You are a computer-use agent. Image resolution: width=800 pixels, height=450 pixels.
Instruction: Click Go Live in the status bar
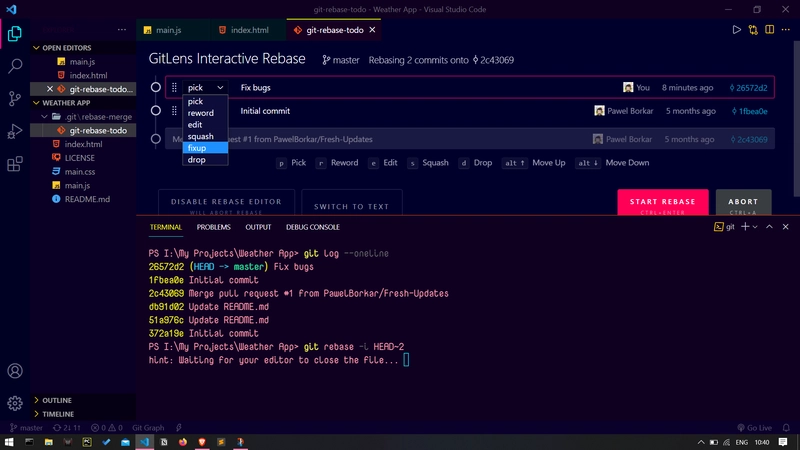tap(754, 428)
